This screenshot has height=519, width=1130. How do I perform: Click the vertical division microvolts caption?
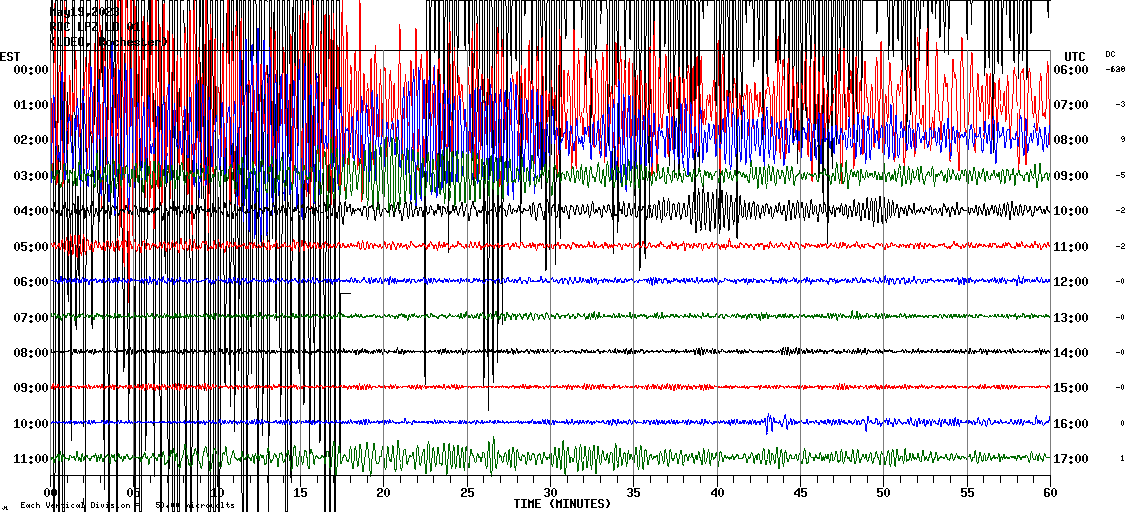click(x=127, y=505)
